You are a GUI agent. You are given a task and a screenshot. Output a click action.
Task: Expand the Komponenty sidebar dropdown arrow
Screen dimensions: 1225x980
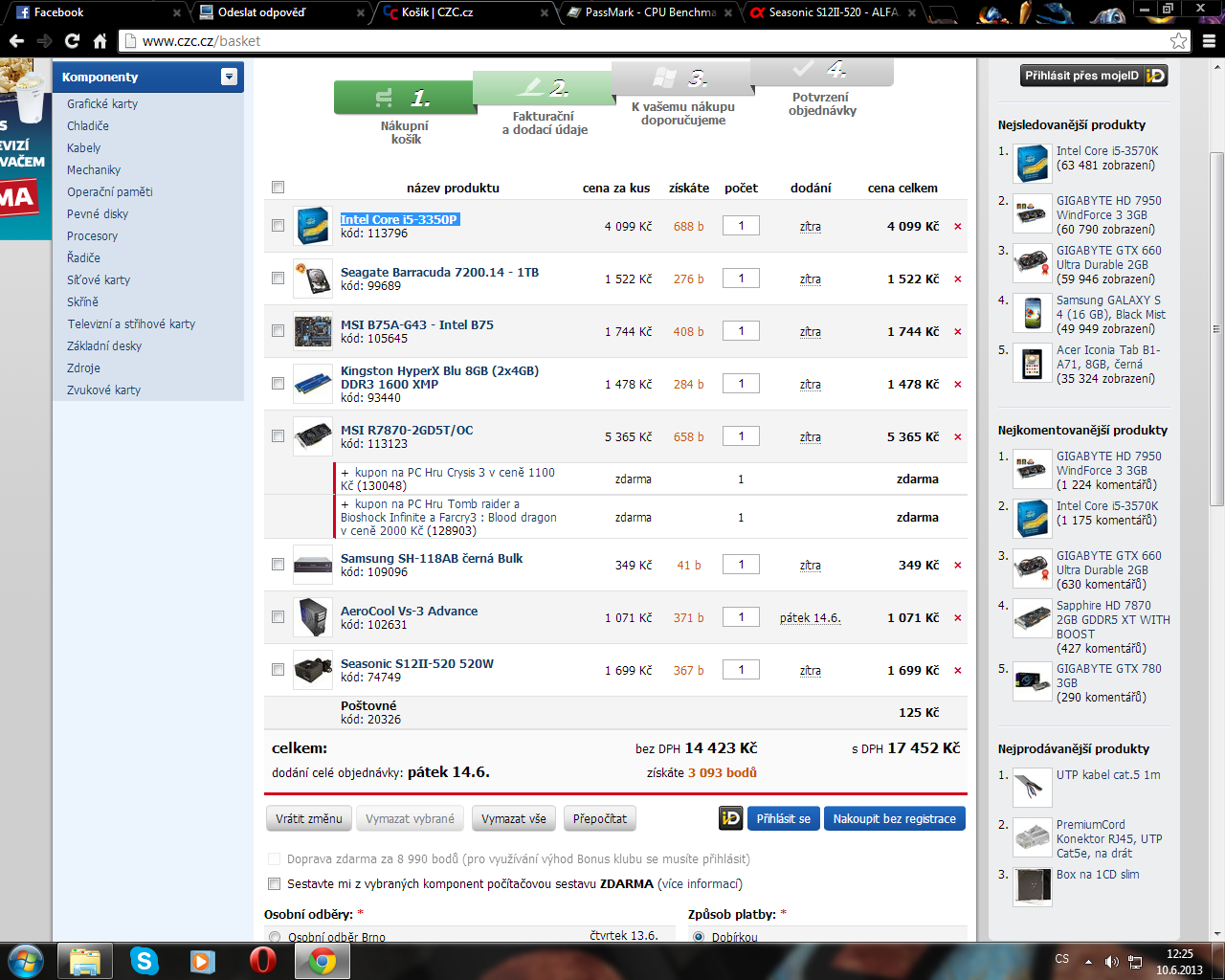(229, 77)
